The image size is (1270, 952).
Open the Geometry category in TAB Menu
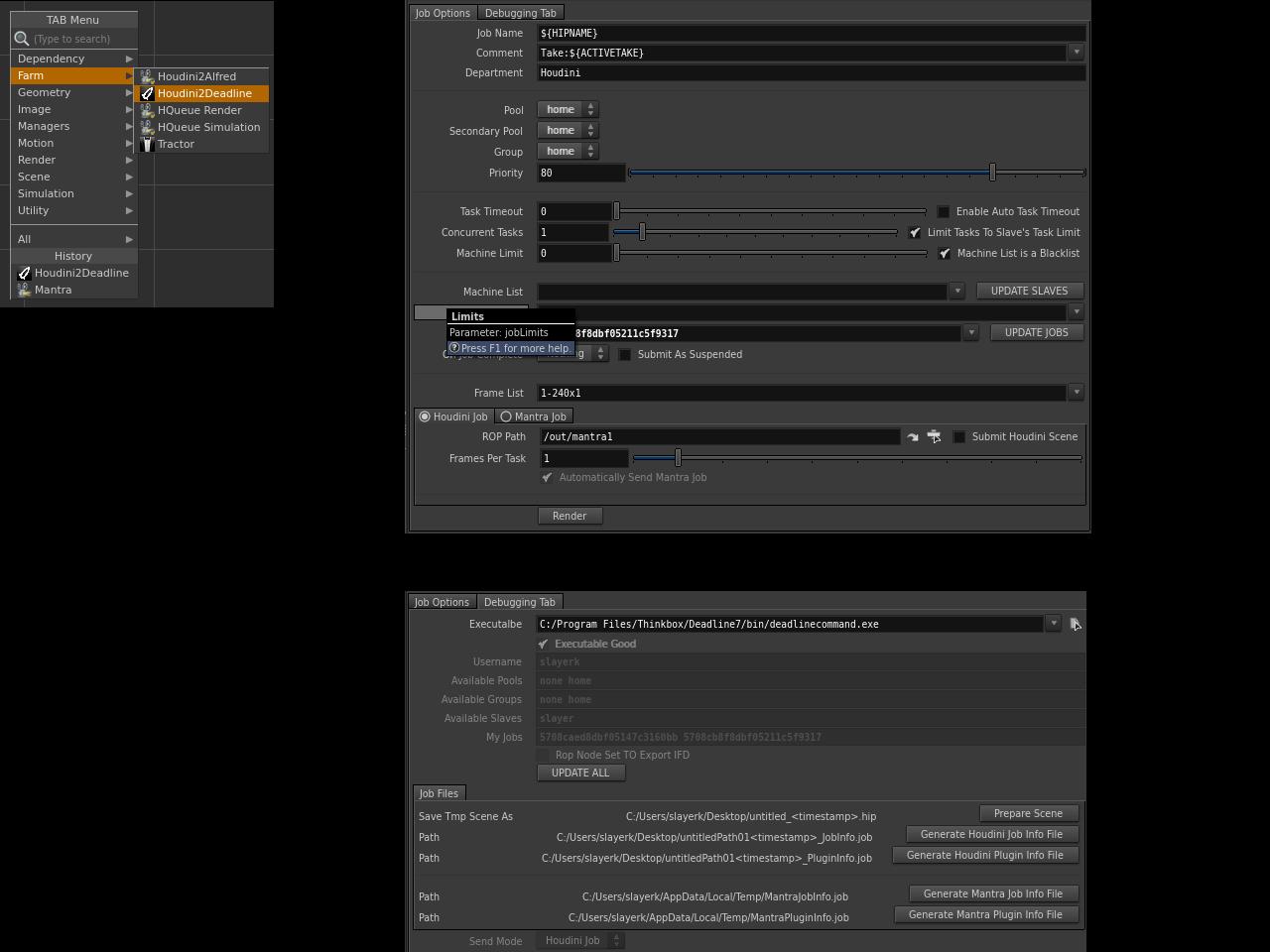44,92
